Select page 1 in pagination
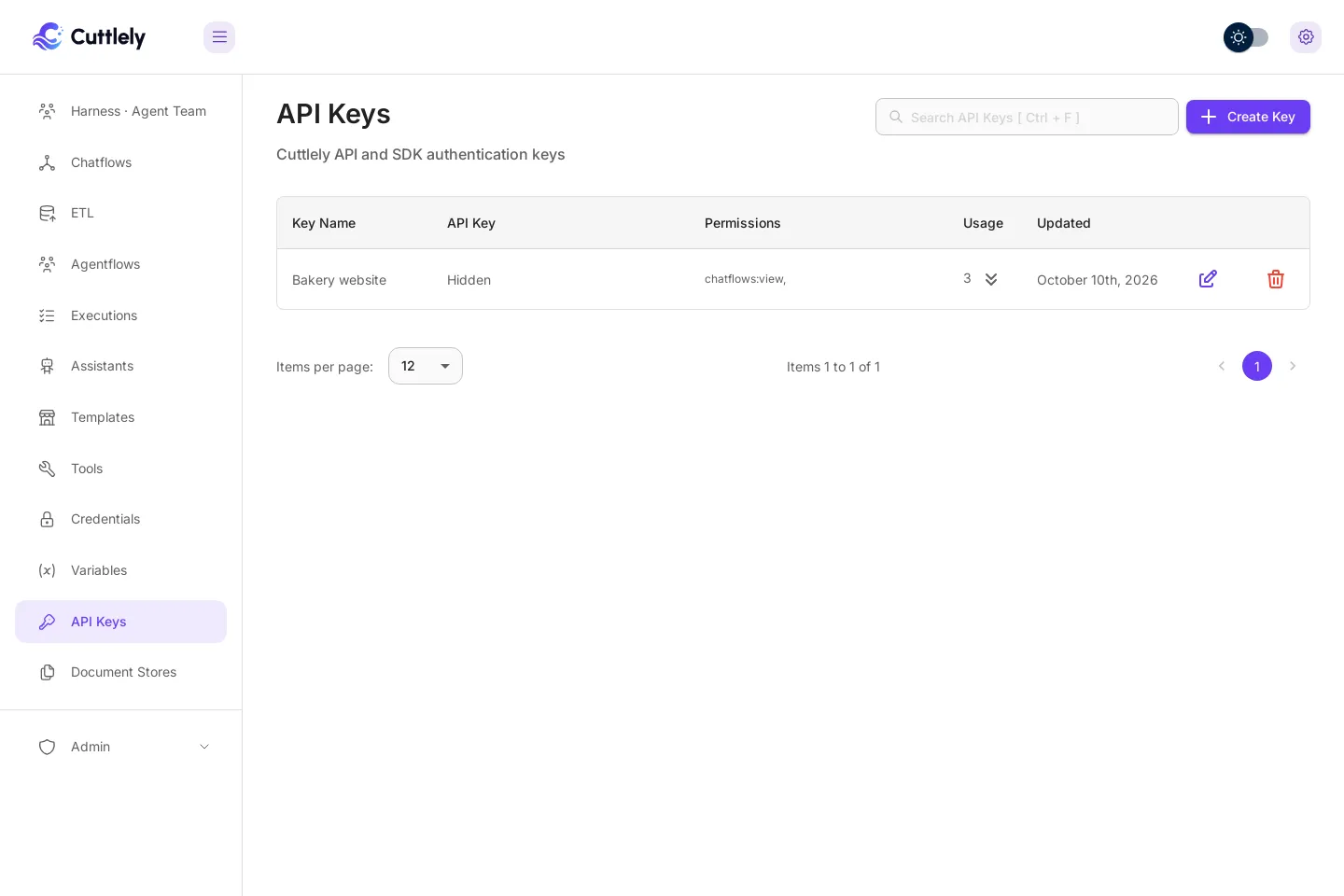Image resolution: width=1344 pixels, height=896 pixels. pos(1257,366)
